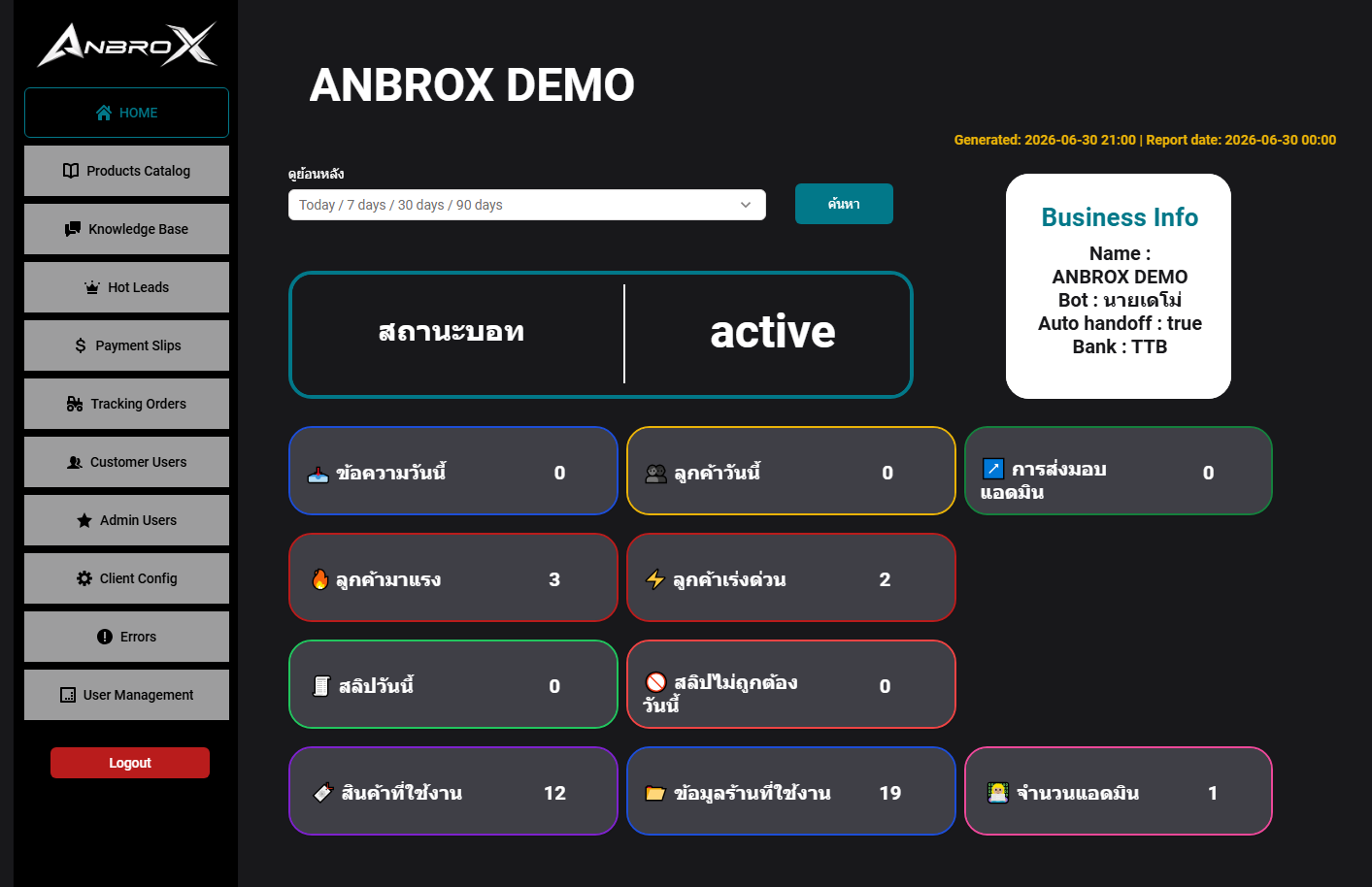Click the 'Bot : นายเดโม่' text

coord(1120,300)
